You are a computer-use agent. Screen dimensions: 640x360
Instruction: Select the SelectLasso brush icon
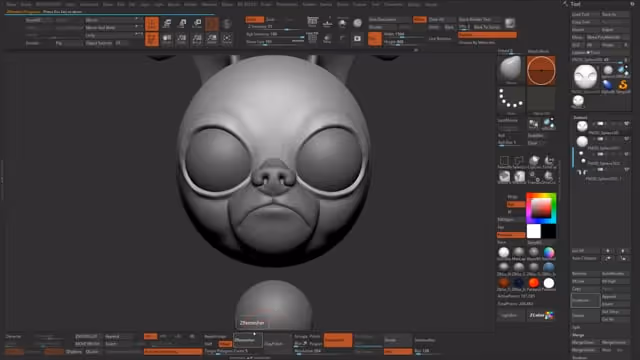(x=519, y=161)
